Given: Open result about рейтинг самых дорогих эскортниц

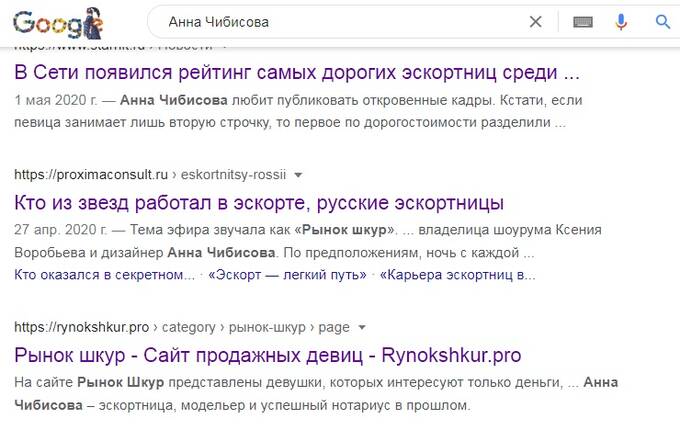Looking at the screenshot, I should [x=297, y=72].
